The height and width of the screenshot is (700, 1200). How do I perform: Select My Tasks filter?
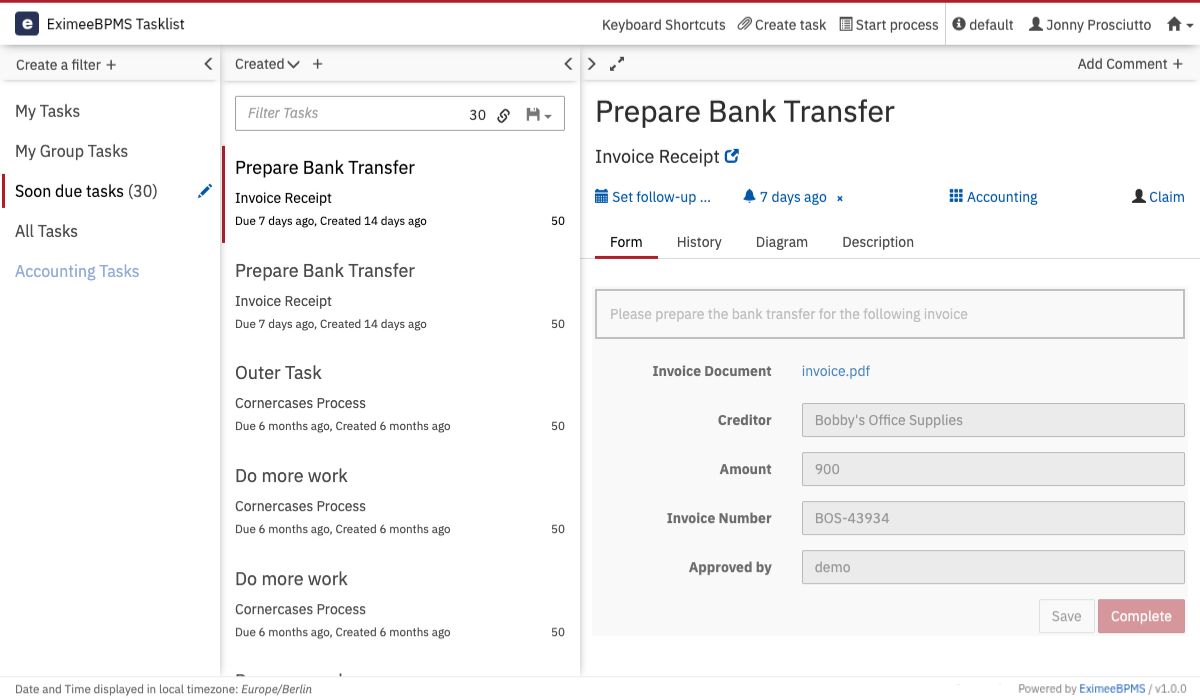click(47, 111)
